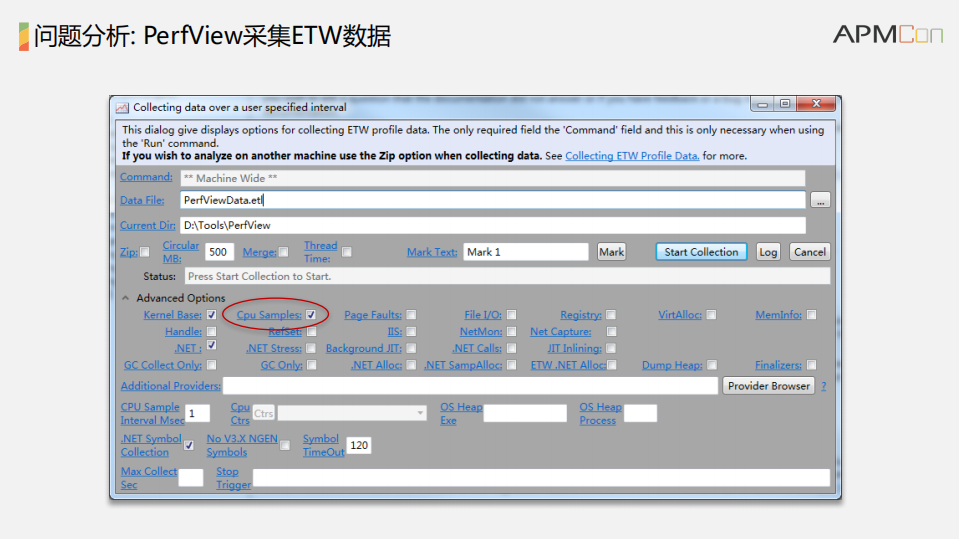This screenshot has width=959, height=539.
Task: Open Collecting ETW Profile Data link
Action: (632, 156)
